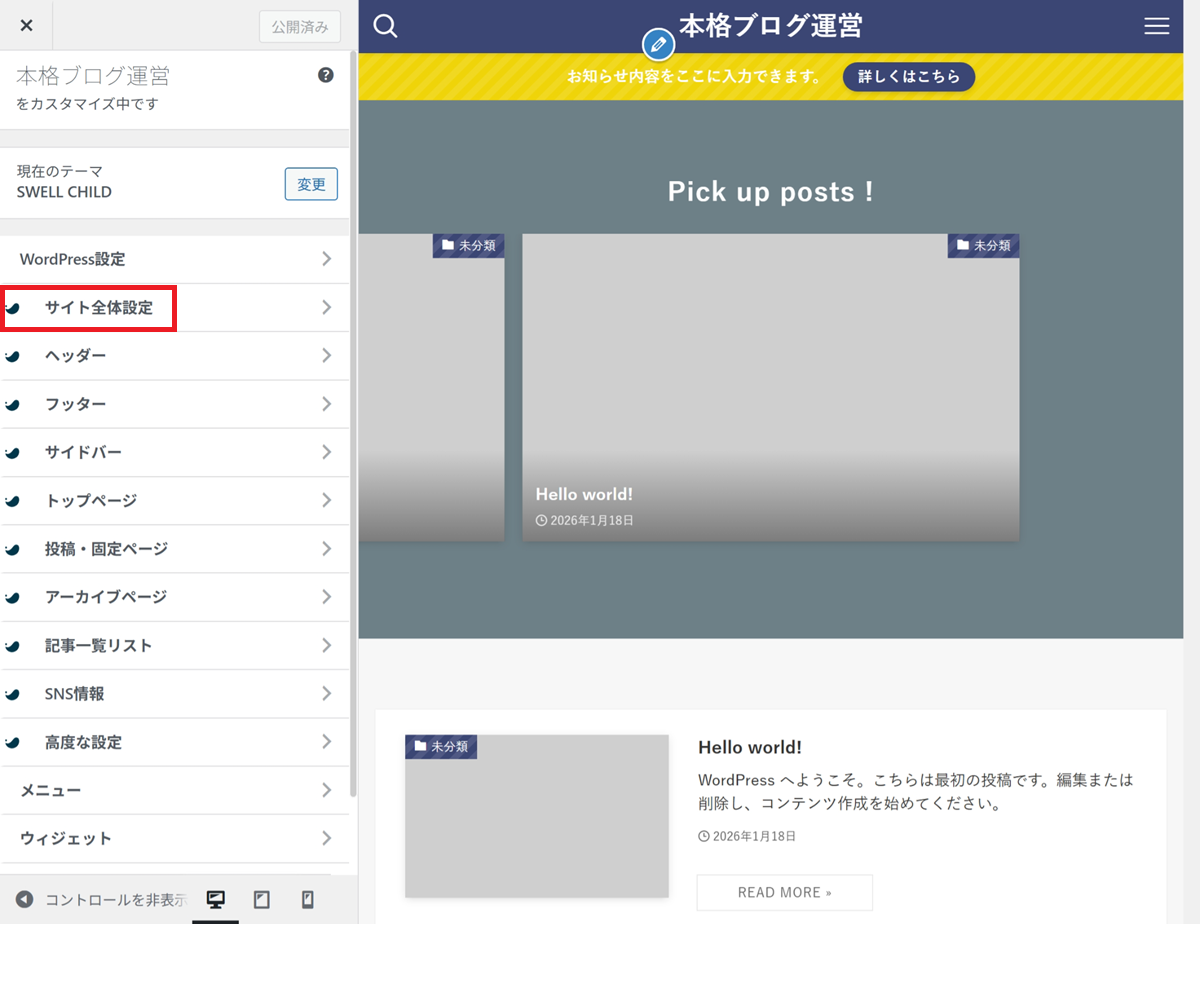The height and width of the screenshot is (1003, 1200).
Task: Open サイト全体設定 menu item
Action: coord(98,308)
